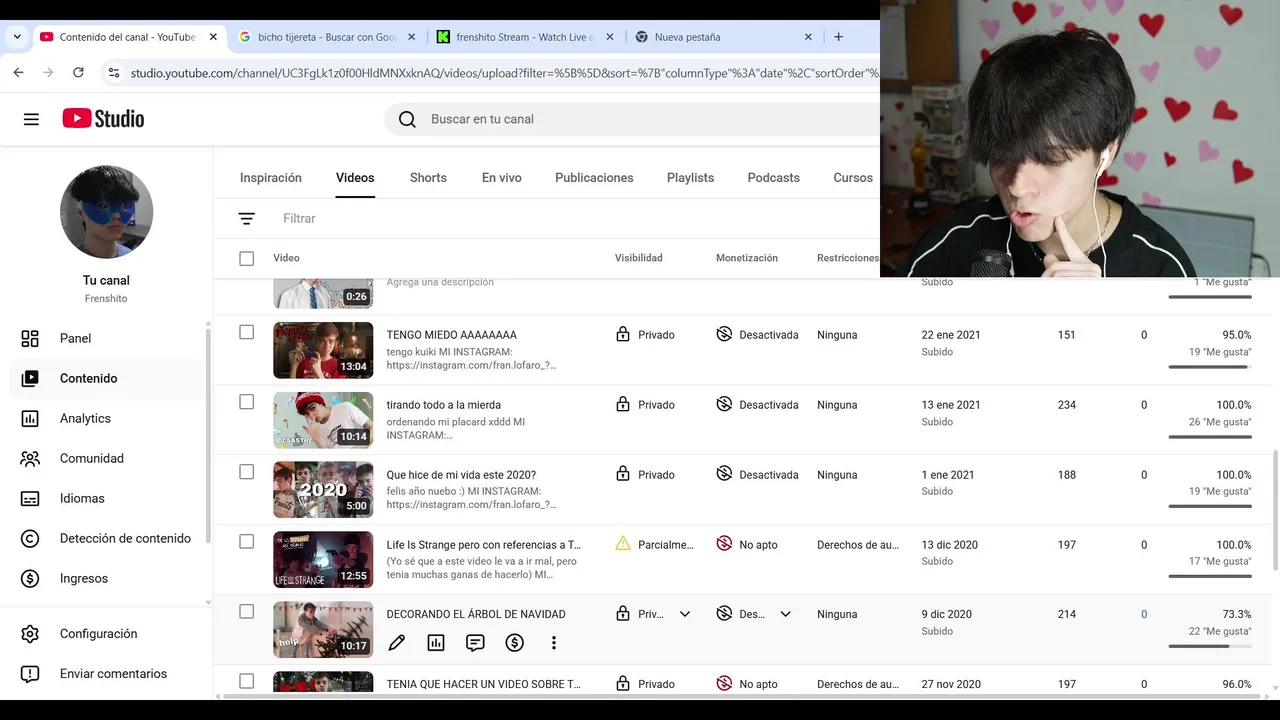Switch to the Publicaciones tab
This screenshot has width=1280, height=720.
click(x=594, y=178)
